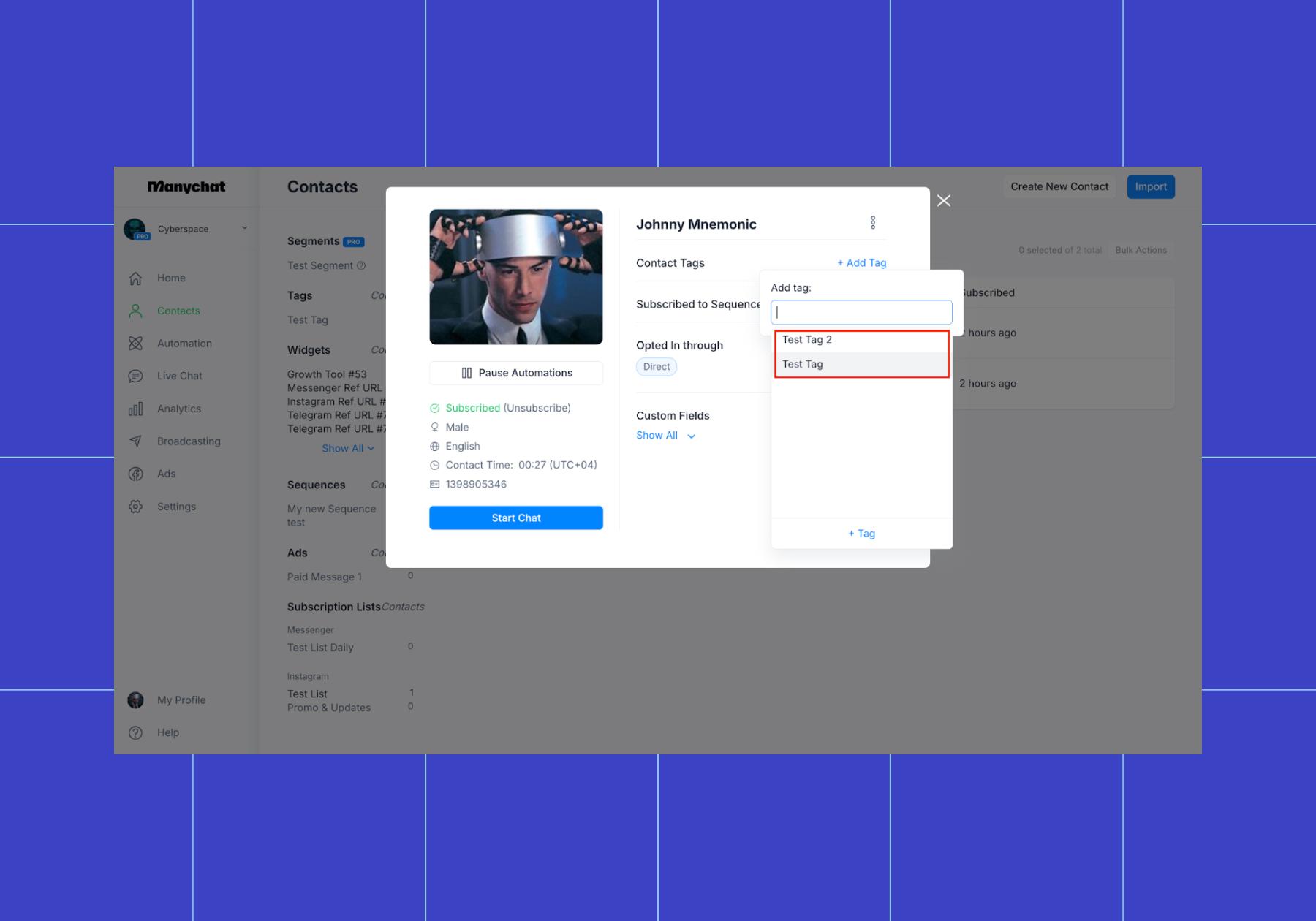Viewport: 1316px width, 921px height.
Task: Click the My Profile avatar icon
Action: 135,700
